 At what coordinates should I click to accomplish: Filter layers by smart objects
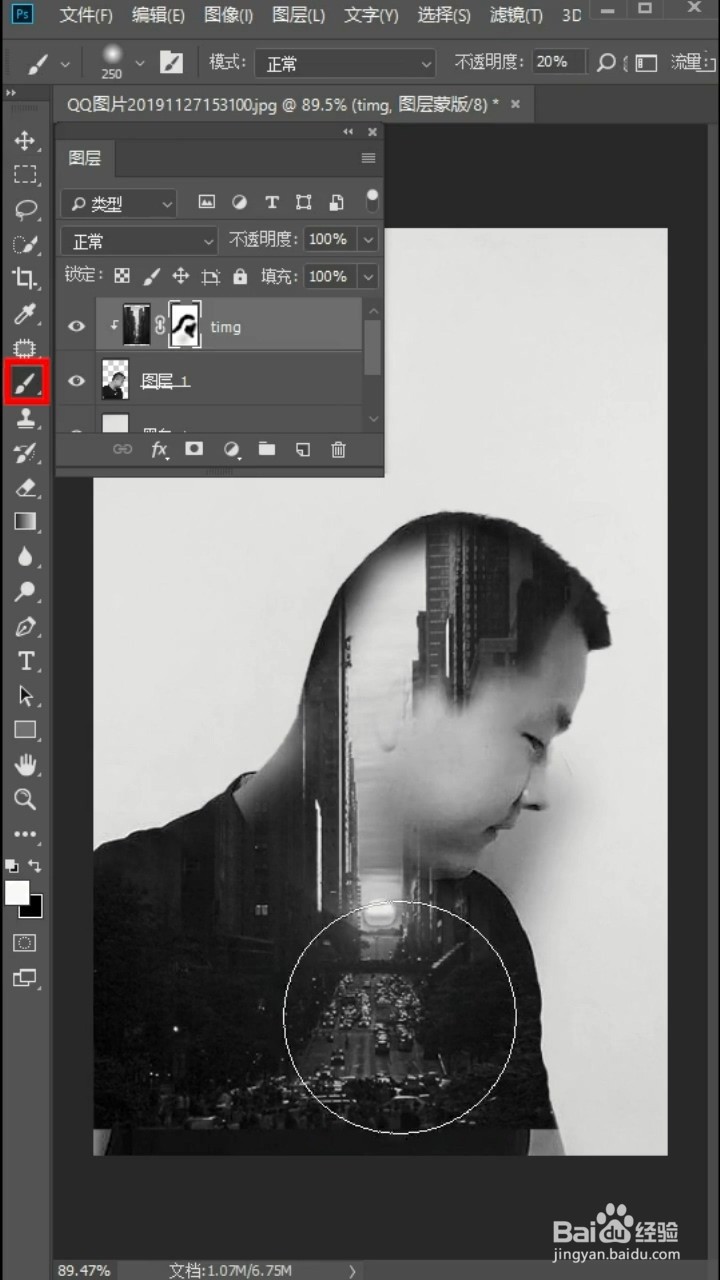337,202
